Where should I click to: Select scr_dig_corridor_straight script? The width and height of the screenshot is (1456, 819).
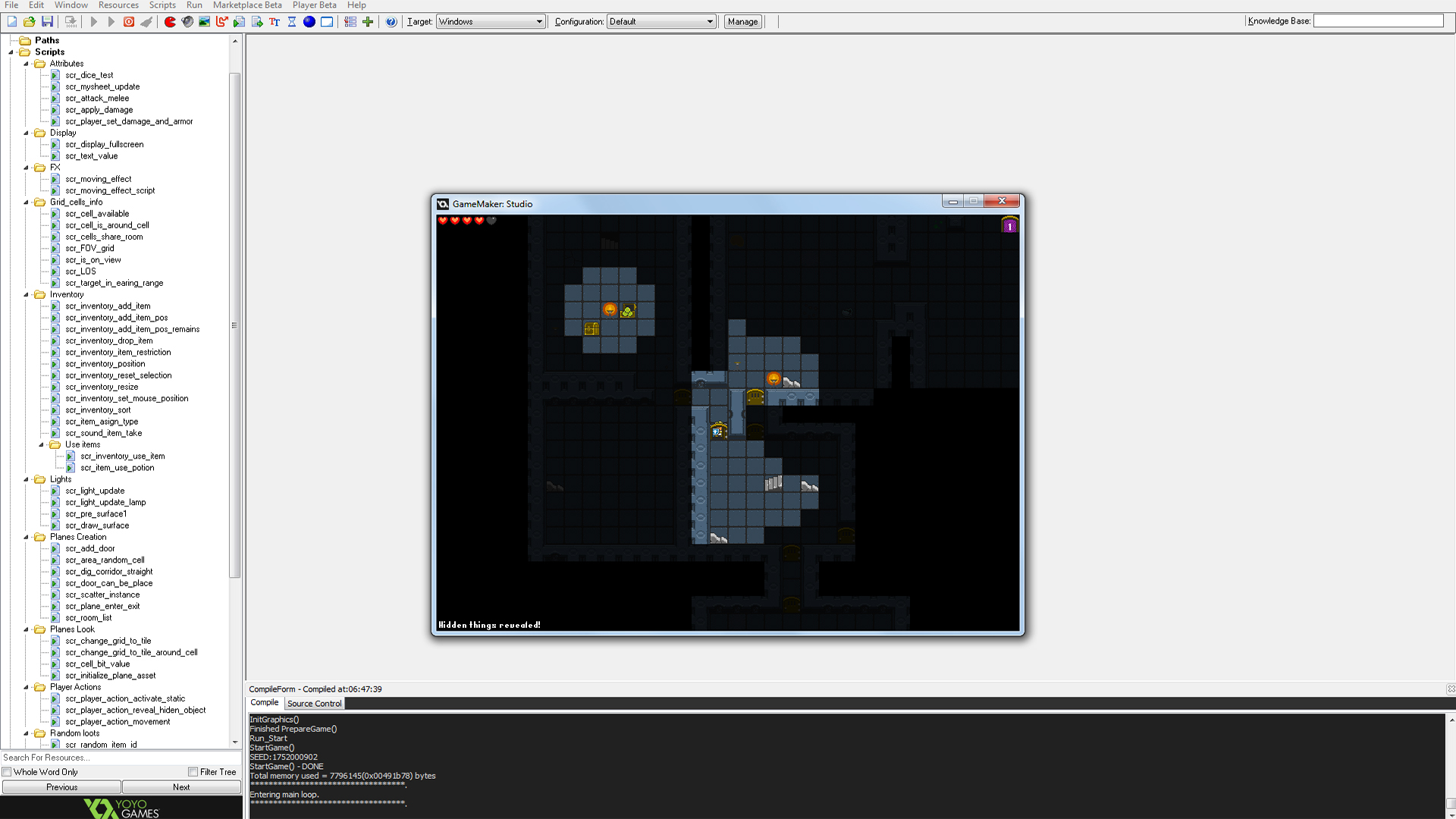pos(108,572)
